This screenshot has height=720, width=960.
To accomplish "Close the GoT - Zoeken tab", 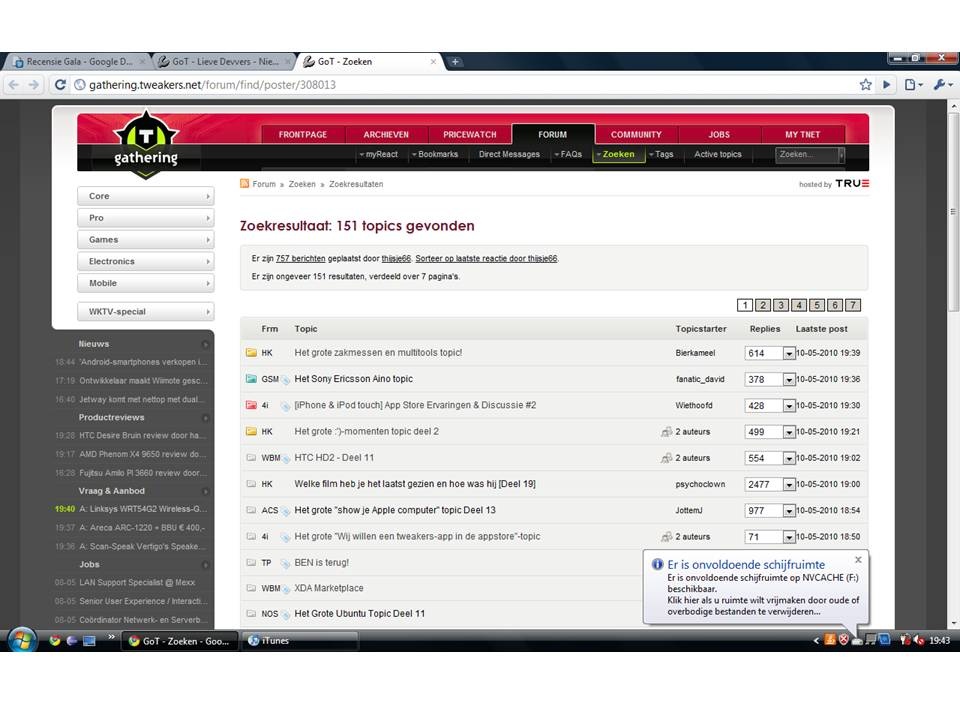I will pyautogui.click(x=433, y=61).
